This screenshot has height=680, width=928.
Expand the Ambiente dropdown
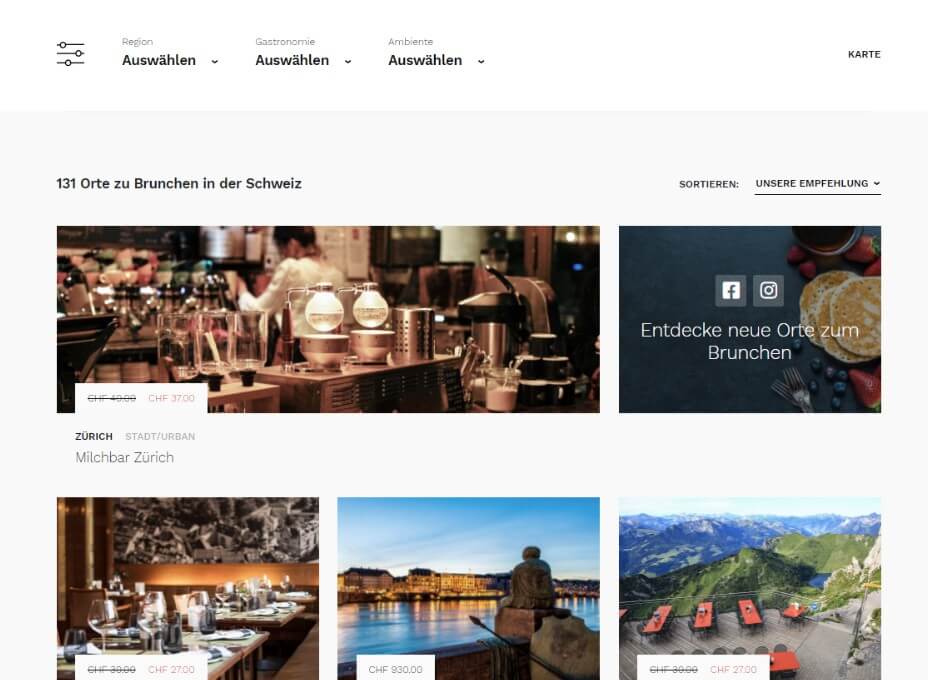437,52
